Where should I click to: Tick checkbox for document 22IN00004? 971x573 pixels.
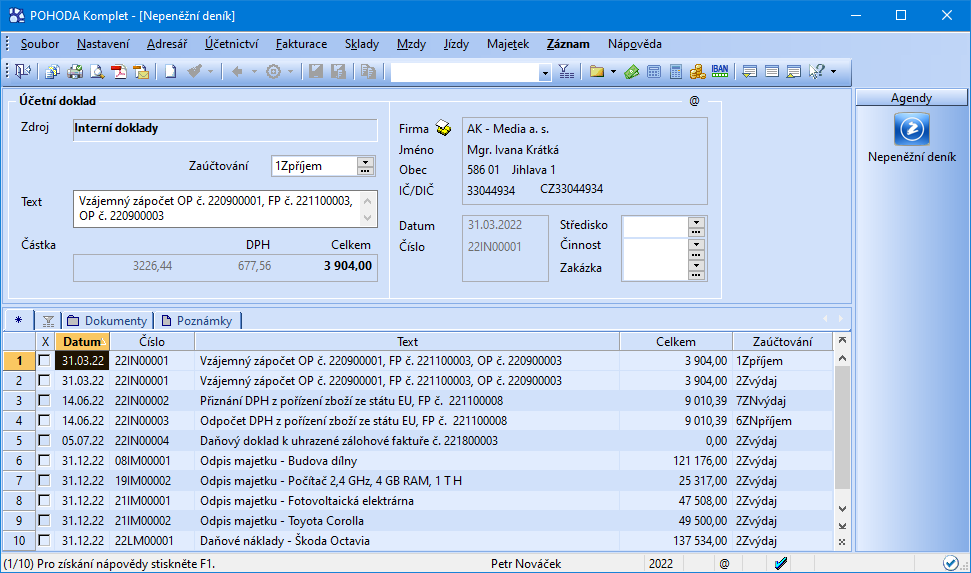[x=44, y=440]
